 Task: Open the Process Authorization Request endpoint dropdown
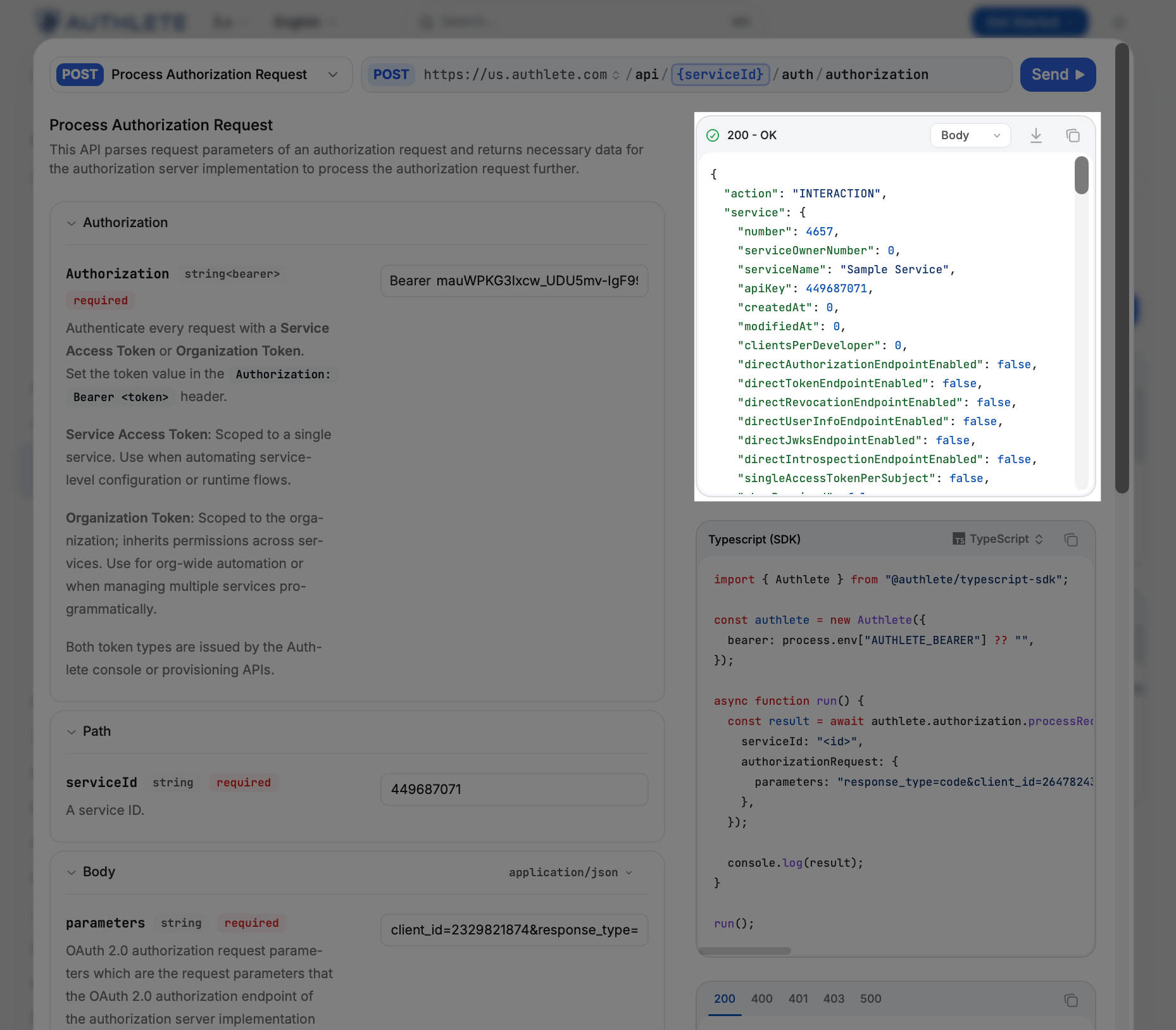(x=201, y=75)
